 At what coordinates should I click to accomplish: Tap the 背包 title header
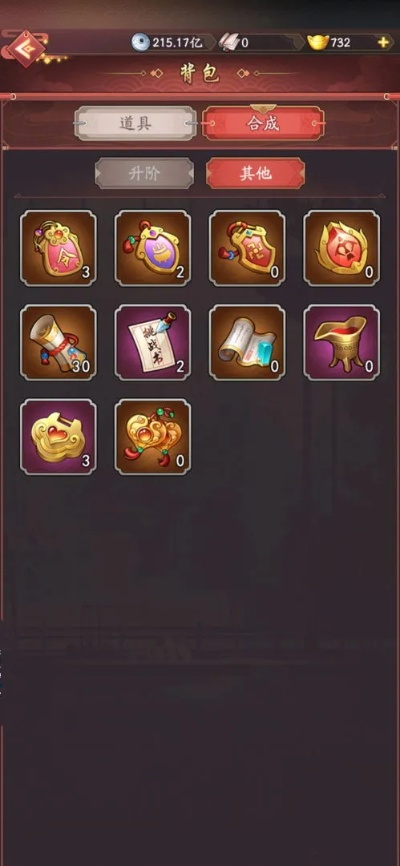tap(199, 73)
